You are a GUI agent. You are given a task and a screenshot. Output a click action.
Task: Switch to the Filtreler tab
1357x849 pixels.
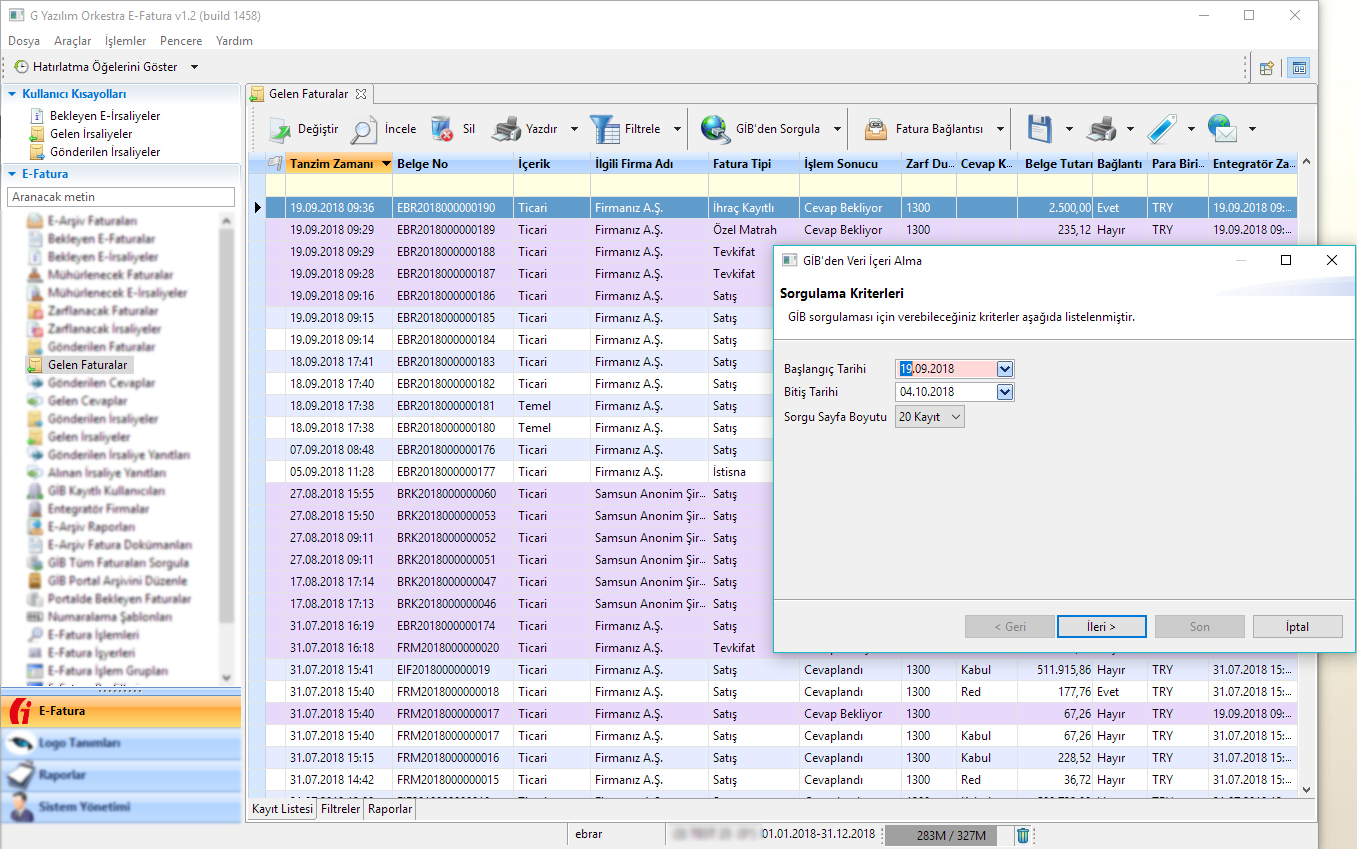340,809
